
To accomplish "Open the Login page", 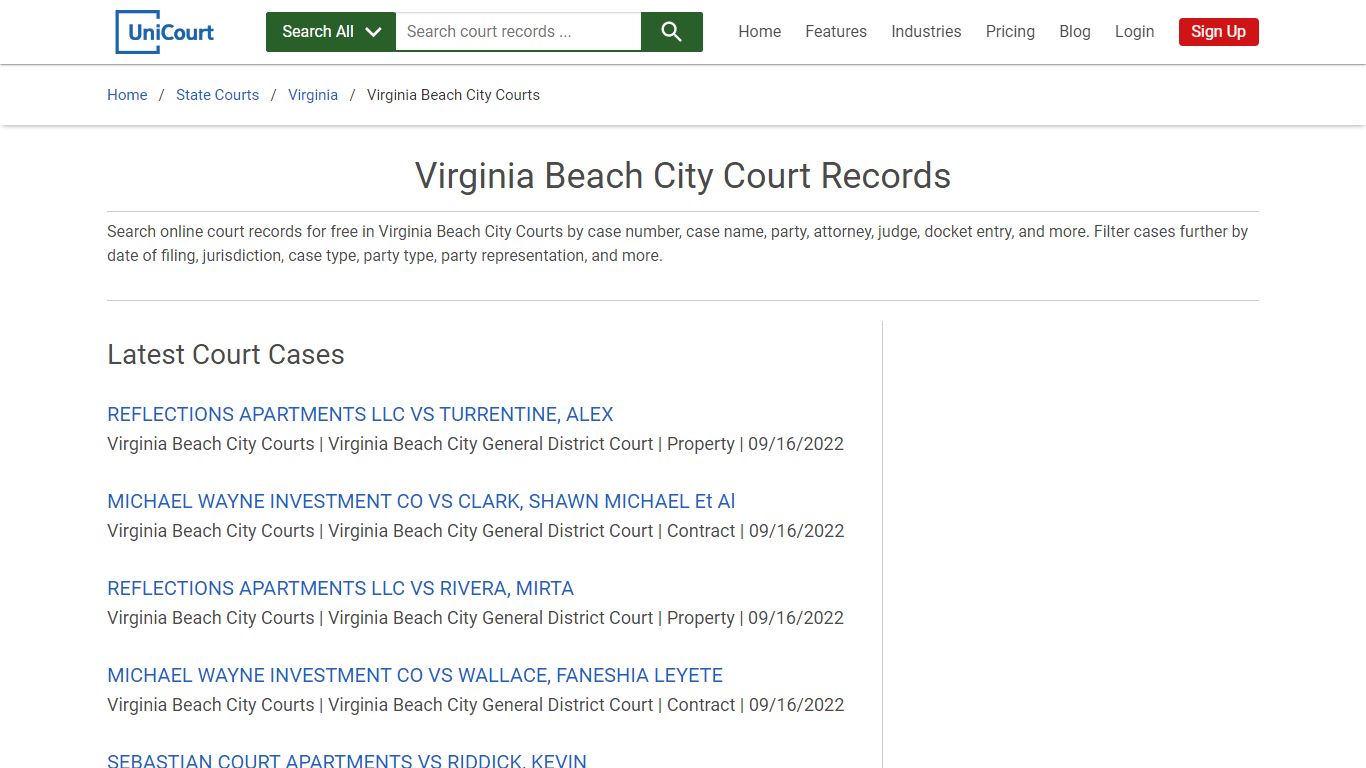I will pyautogui.click(x=1134, y=32).
